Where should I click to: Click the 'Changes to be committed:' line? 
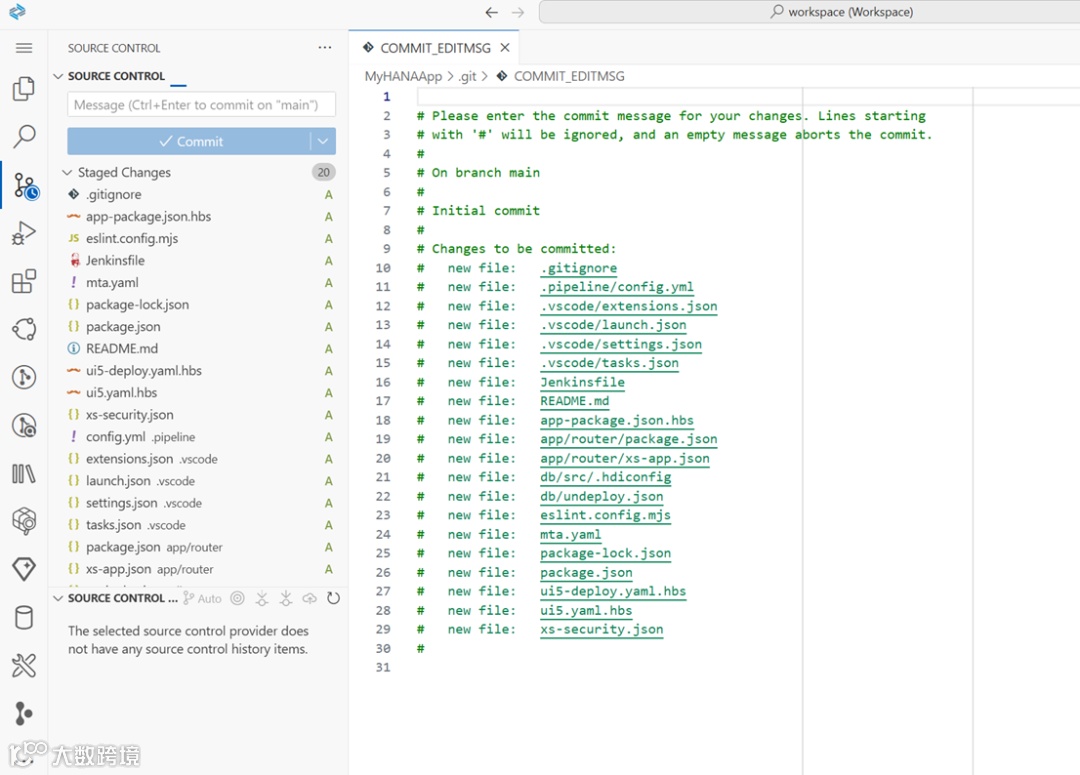(516, 249)
